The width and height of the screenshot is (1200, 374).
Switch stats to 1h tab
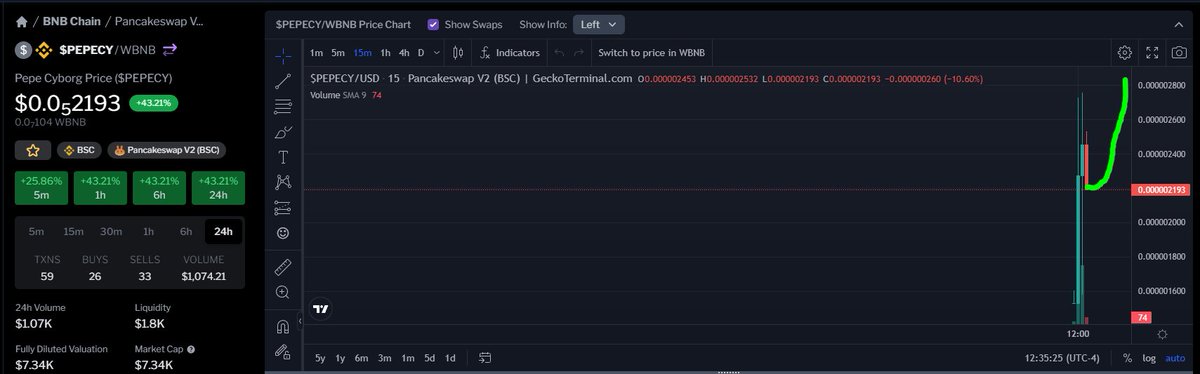pyautogui.click(x=148, y=231)
